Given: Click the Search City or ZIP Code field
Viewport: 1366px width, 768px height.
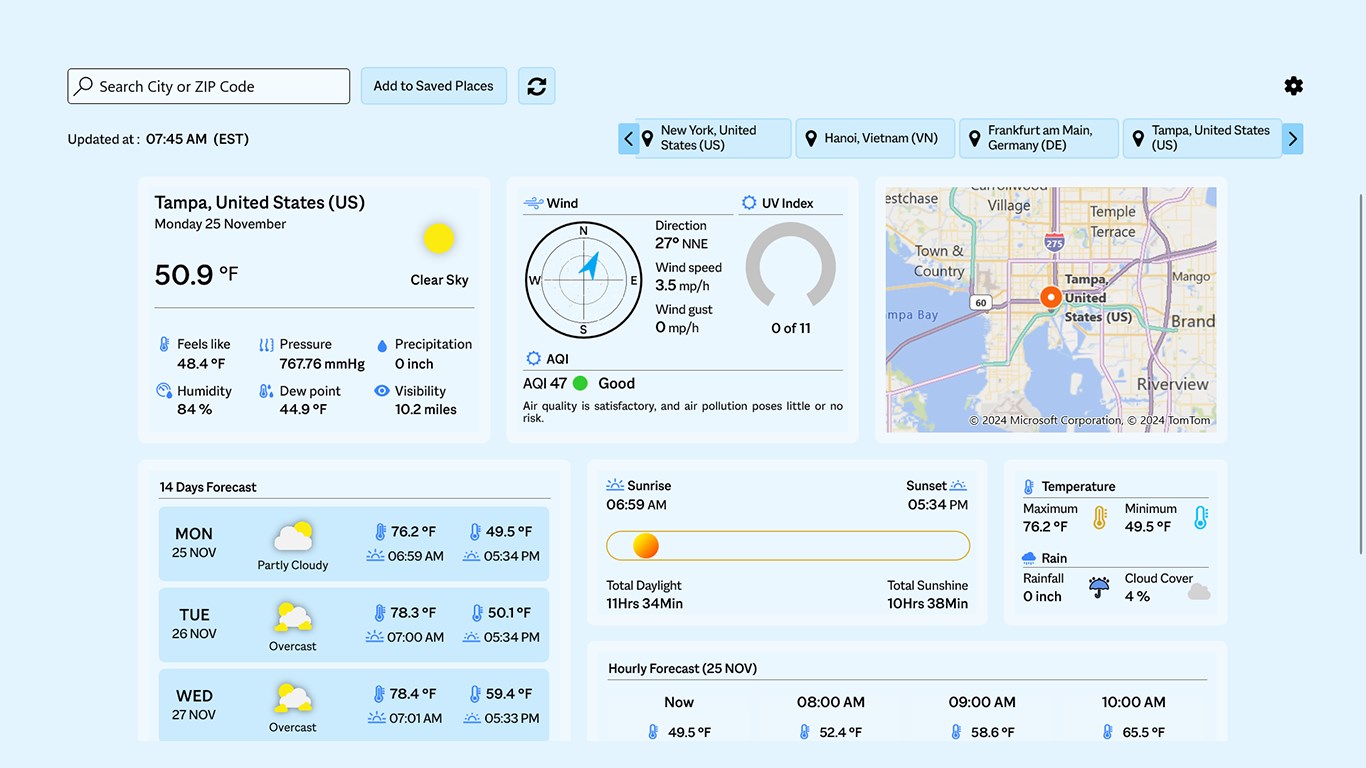Looking at the screenshot, I should click(x=208, y=86).
